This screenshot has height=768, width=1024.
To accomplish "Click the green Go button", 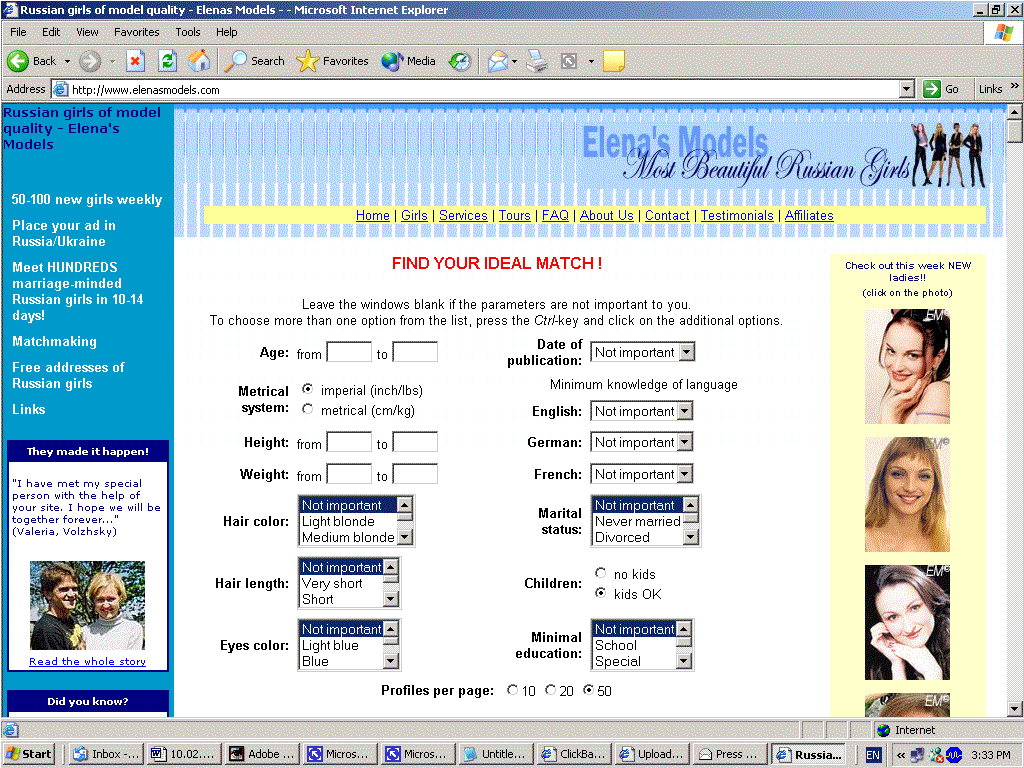I will click(x=941, y=89).
